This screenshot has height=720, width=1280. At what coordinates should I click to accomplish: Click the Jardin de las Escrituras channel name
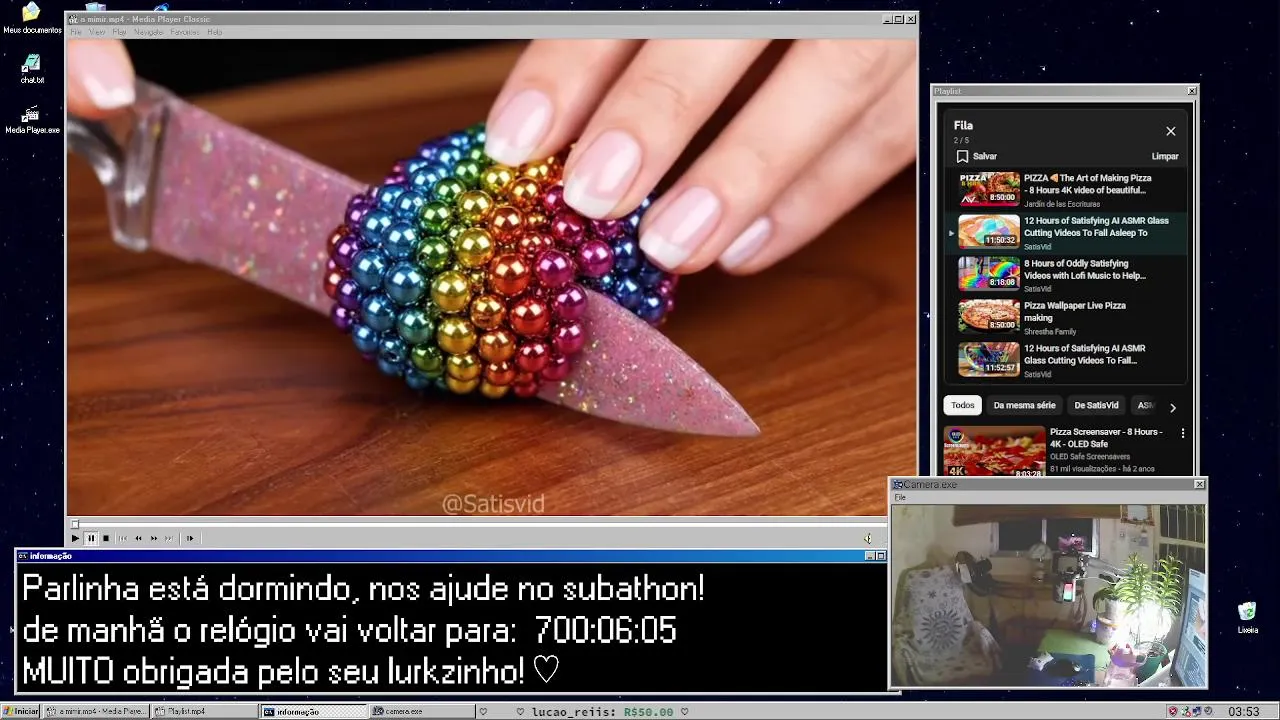(1062, 204)
